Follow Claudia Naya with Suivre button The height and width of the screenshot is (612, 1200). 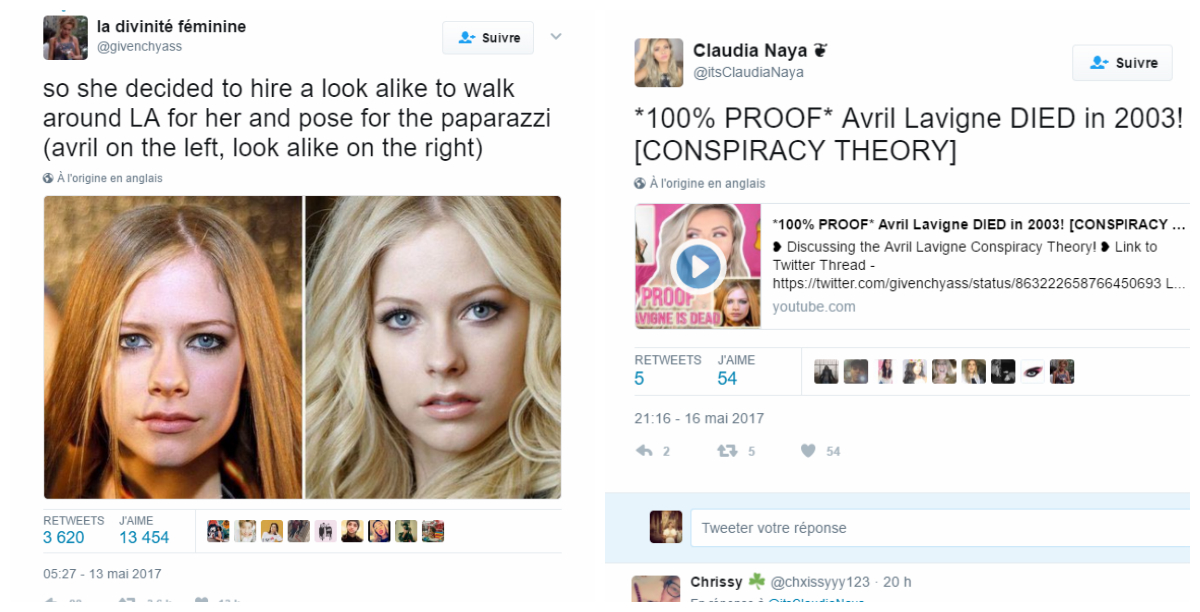[1122, 62]
